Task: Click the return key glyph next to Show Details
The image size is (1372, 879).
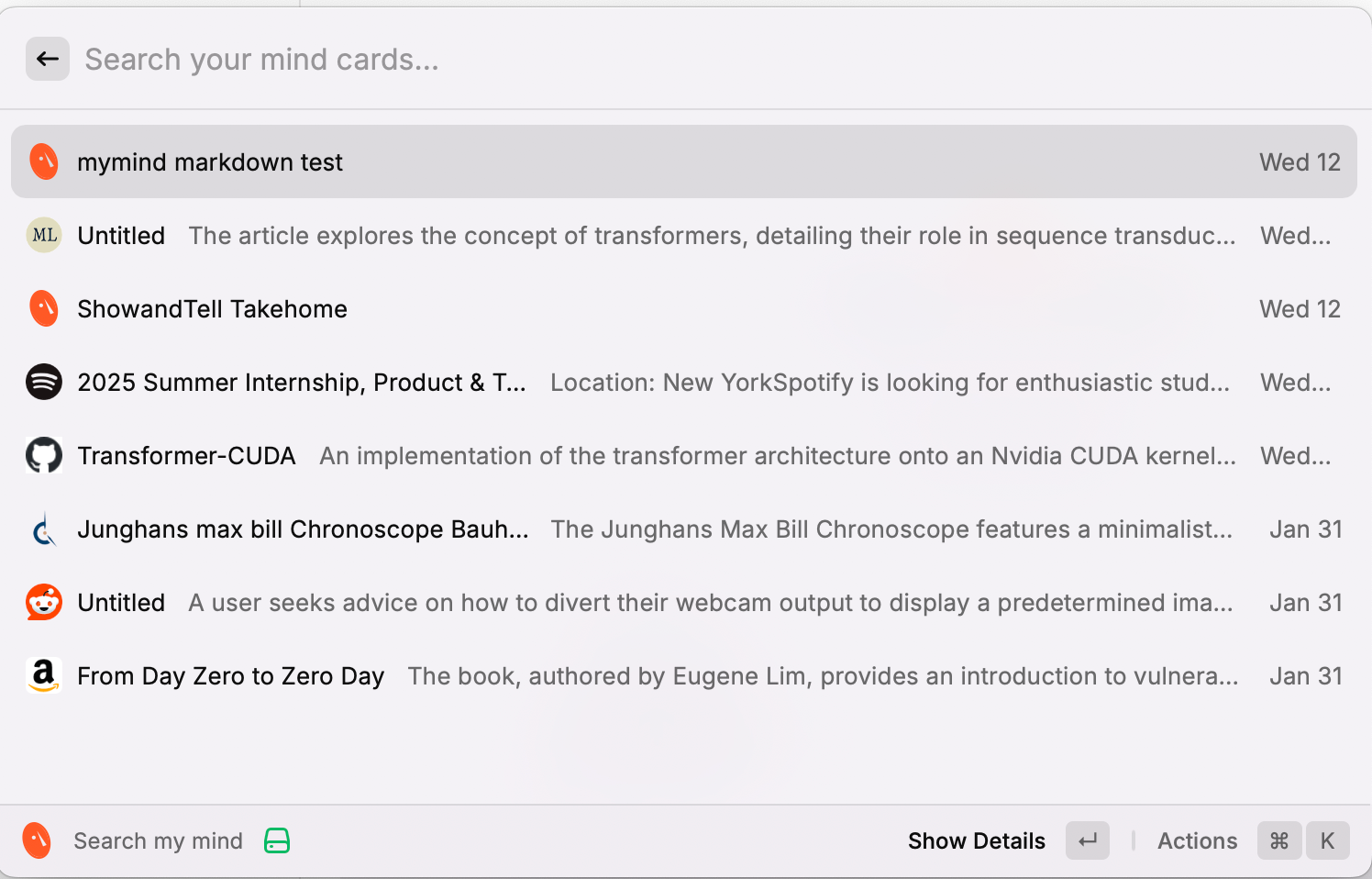Action: pos(1087,840)
